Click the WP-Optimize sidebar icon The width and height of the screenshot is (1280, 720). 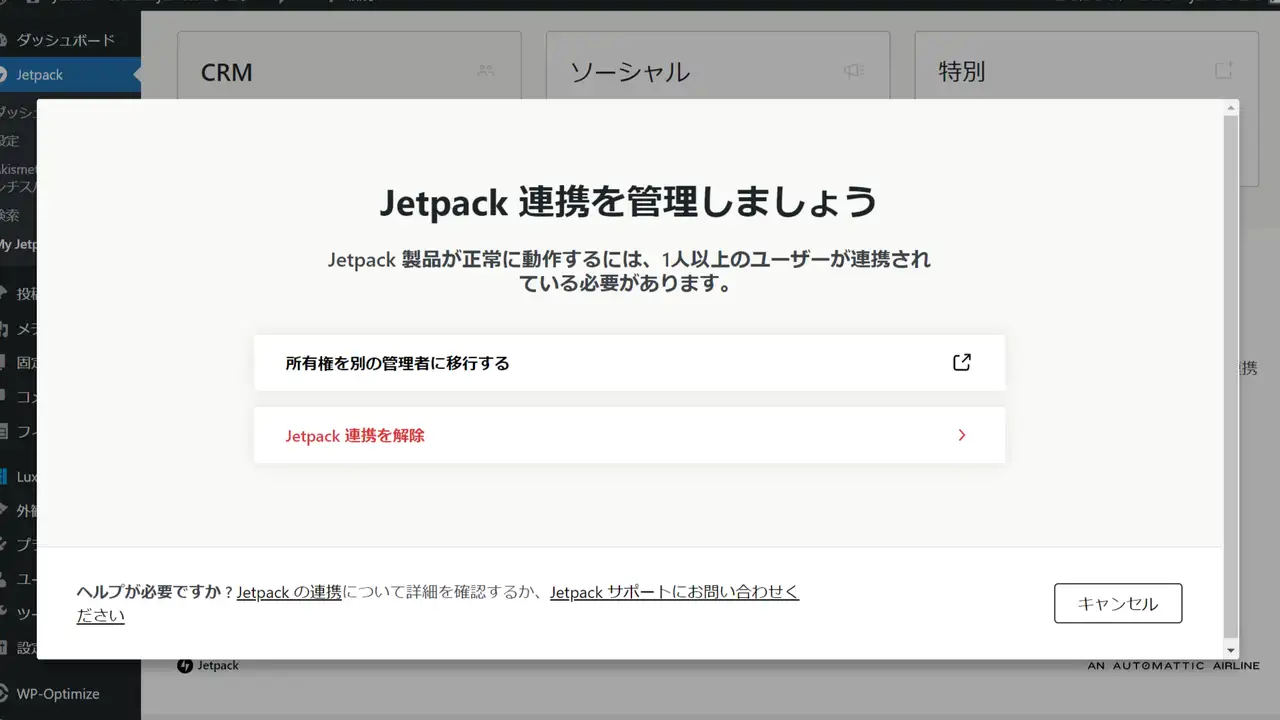pyautogui.click(x=4, y=694)
